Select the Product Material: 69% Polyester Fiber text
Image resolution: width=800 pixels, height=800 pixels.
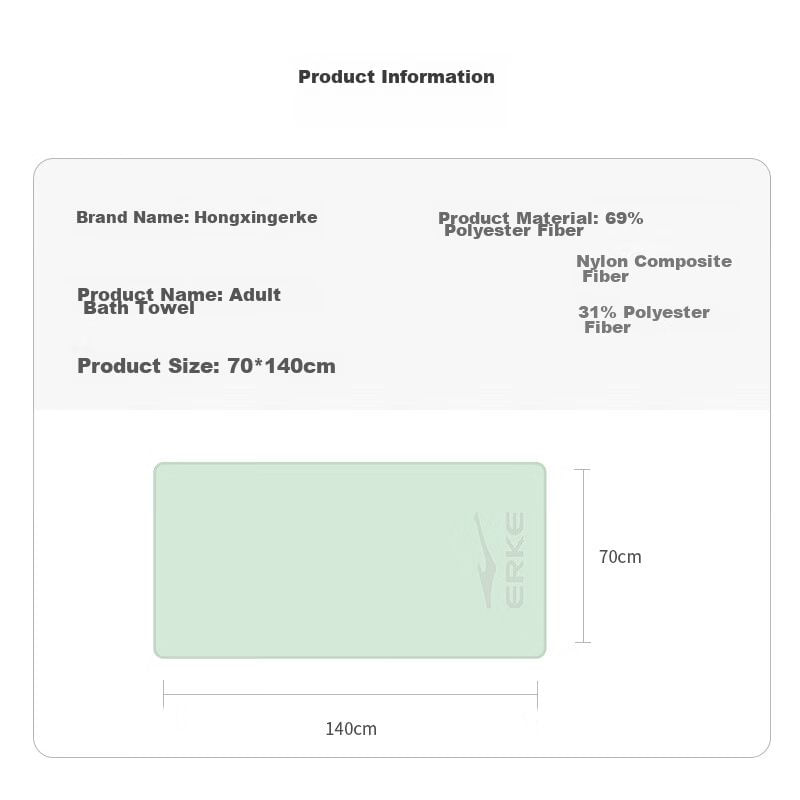540,224
